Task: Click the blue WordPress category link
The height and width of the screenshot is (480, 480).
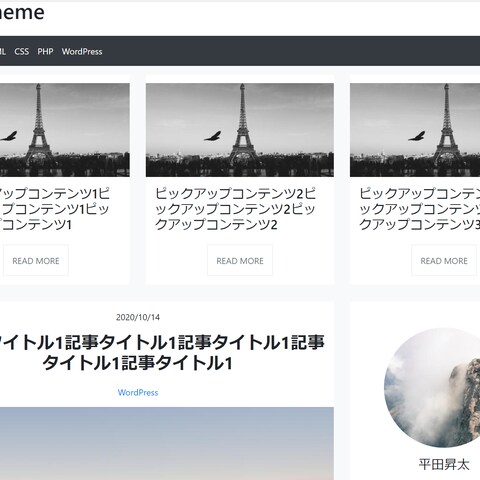Action: [x=138, y=393]
